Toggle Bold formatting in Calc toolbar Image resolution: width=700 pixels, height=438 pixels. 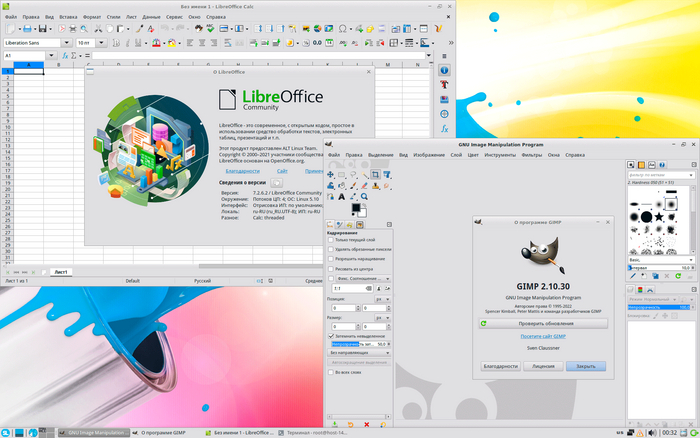click(x=117, y=43)
